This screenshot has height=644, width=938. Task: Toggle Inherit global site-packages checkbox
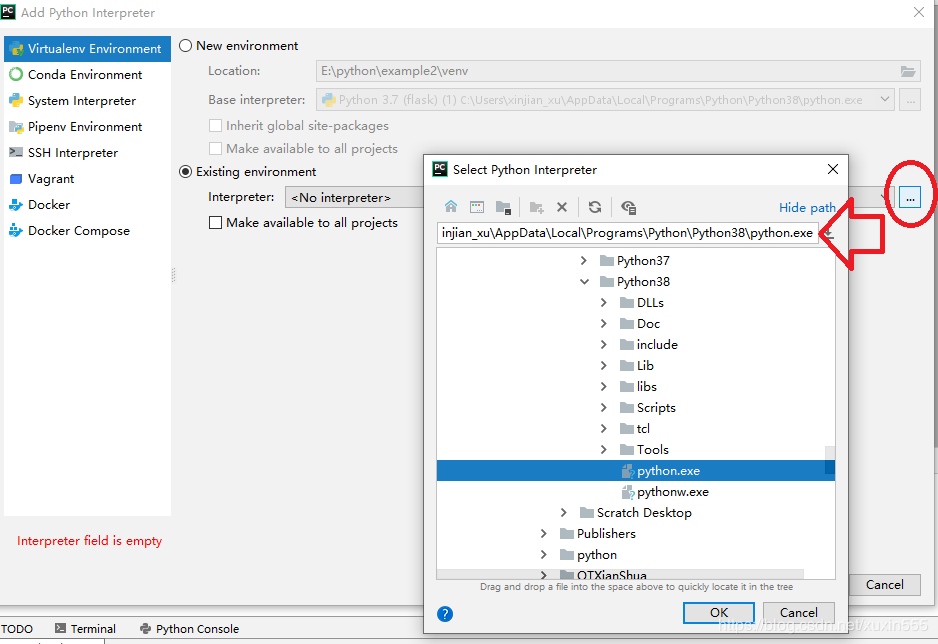click(x=215, y=126)
